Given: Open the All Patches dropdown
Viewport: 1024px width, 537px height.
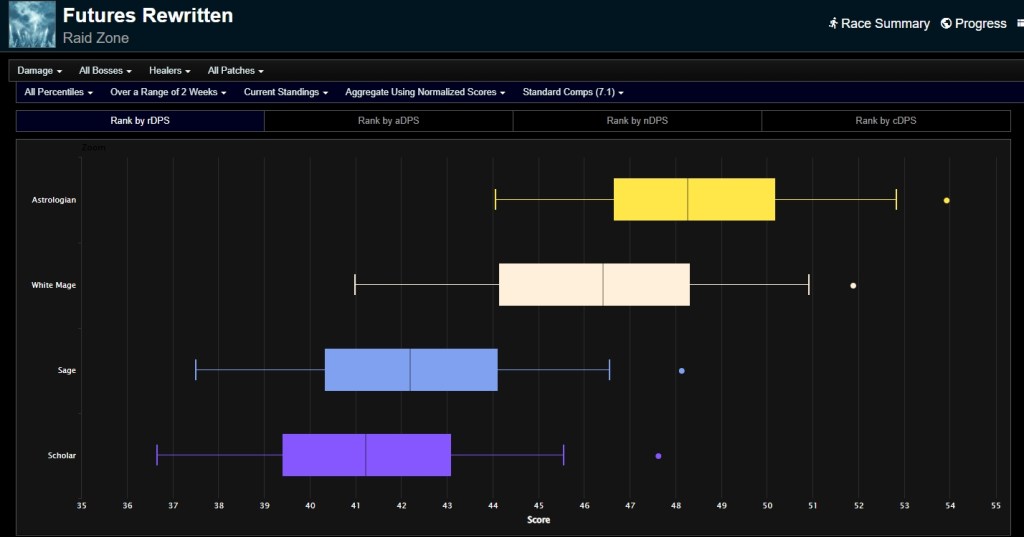Looking at the screenshot, I should 235,71.
